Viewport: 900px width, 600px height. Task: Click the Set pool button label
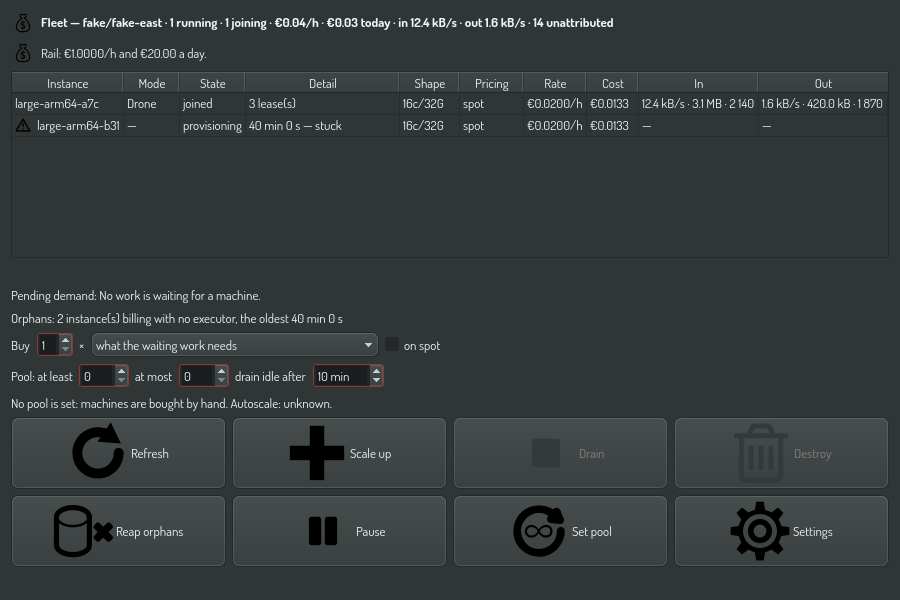tap(591, 532)
